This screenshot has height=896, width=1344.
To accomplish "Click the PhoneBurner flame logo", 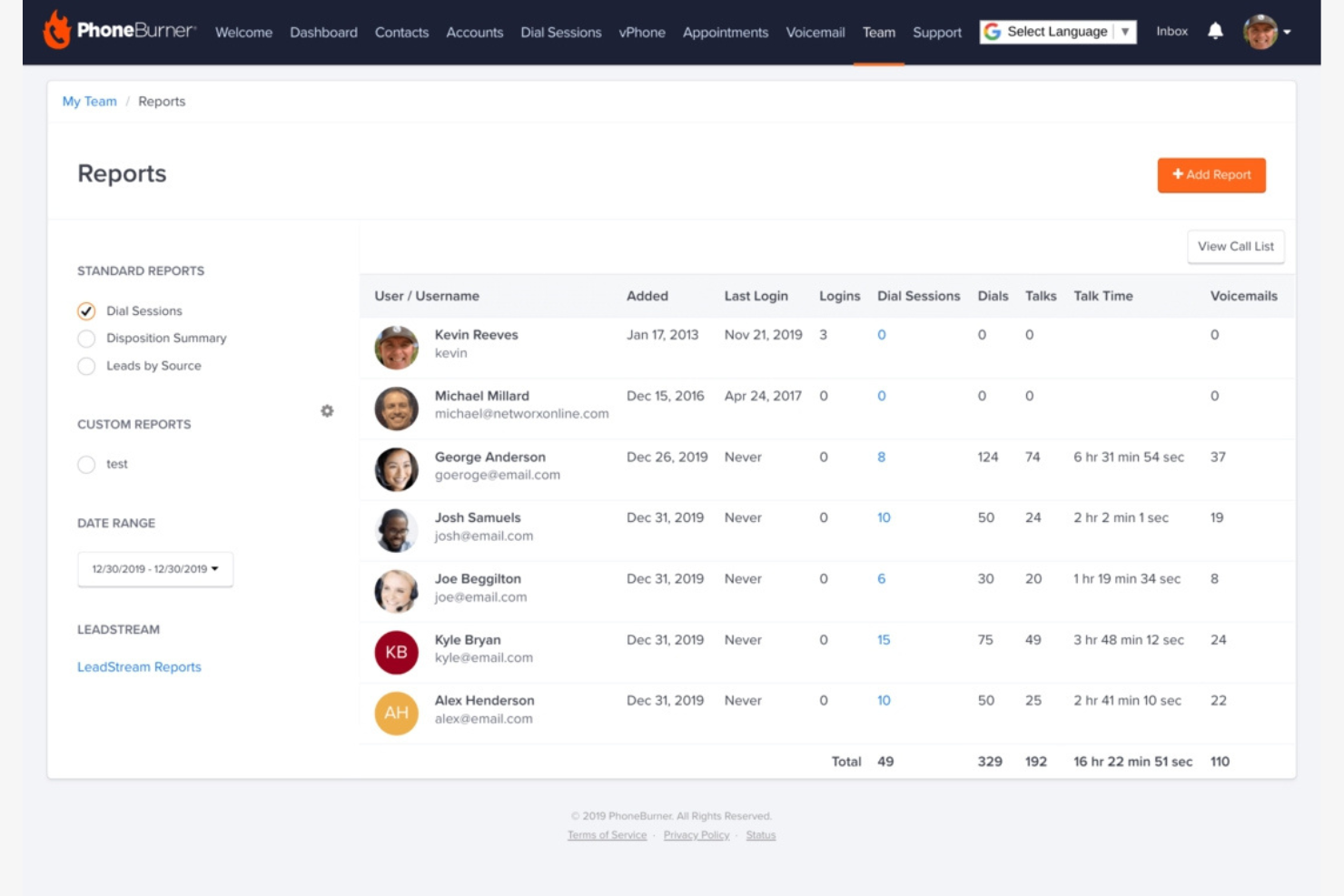I will 58,32.
